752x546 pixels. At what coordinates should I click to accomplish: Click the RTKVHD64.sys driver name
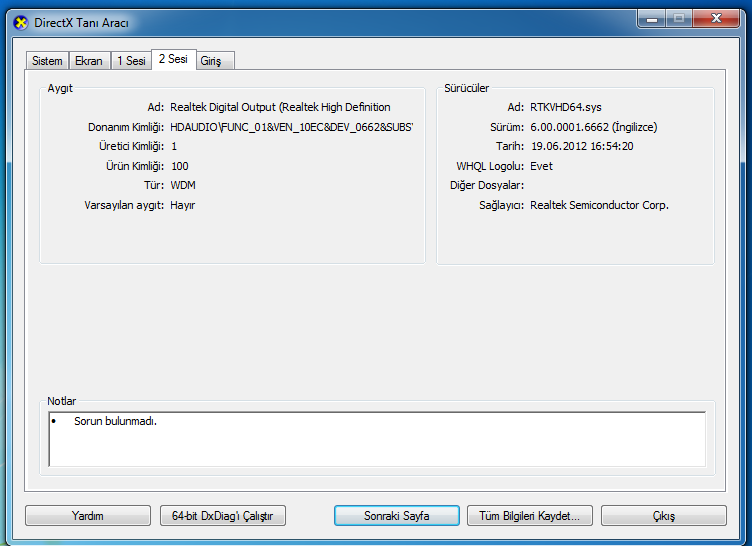tap(566, 107)
